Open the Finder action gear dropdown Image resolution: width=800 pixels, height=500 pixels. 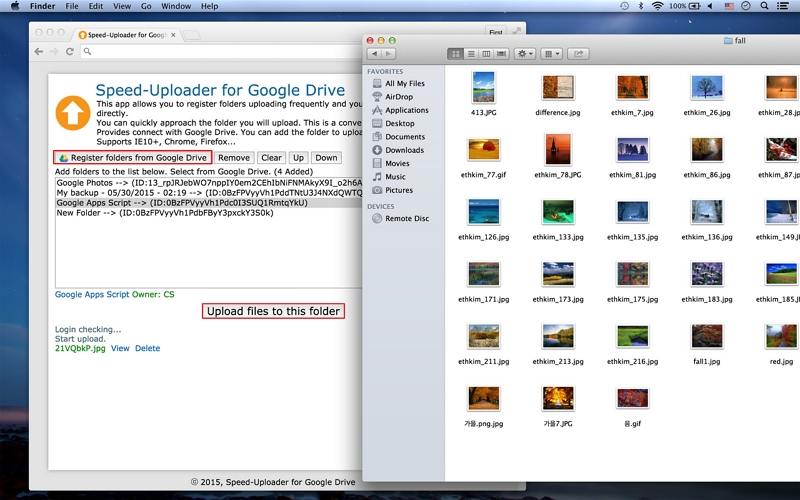click(x=524, y=53)
